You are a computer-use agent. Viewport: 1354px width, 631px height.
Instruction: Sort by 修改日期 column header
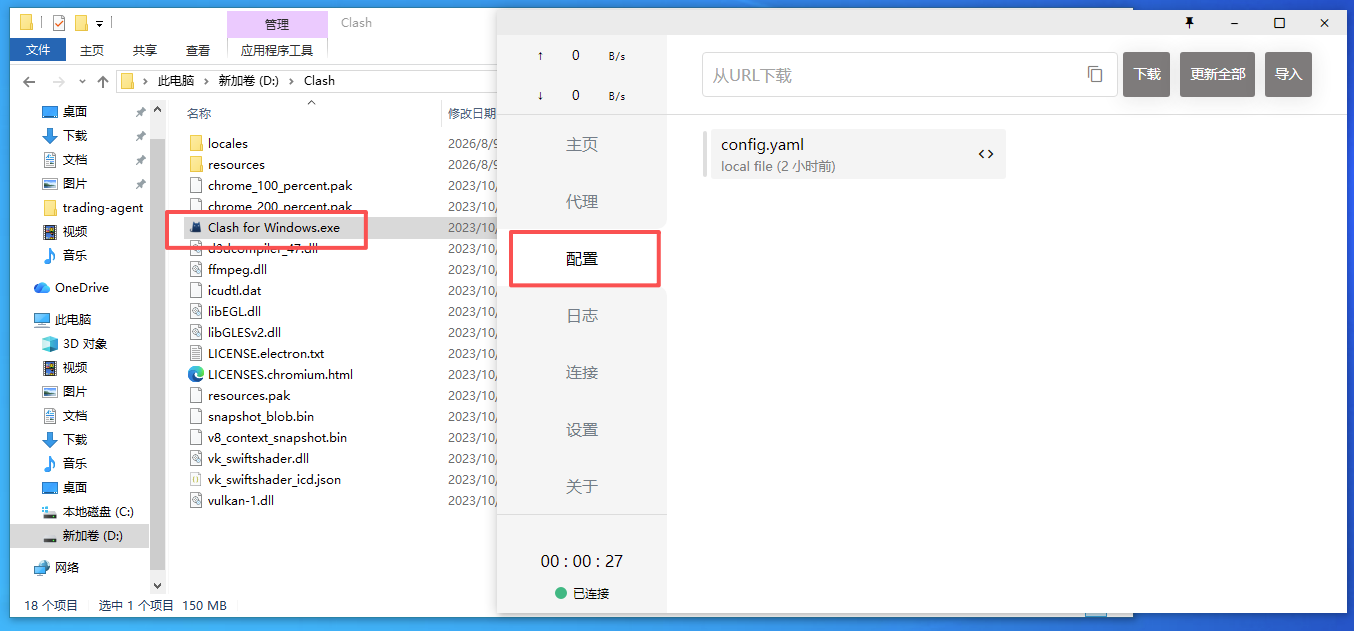(x=470, y=113)
